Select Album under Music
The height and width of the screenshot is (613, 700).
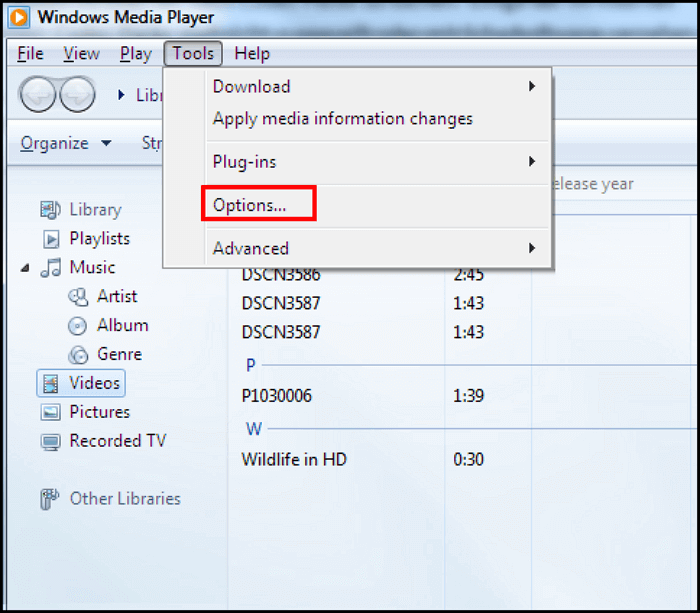pyautogui.click(x=123, y=325)
